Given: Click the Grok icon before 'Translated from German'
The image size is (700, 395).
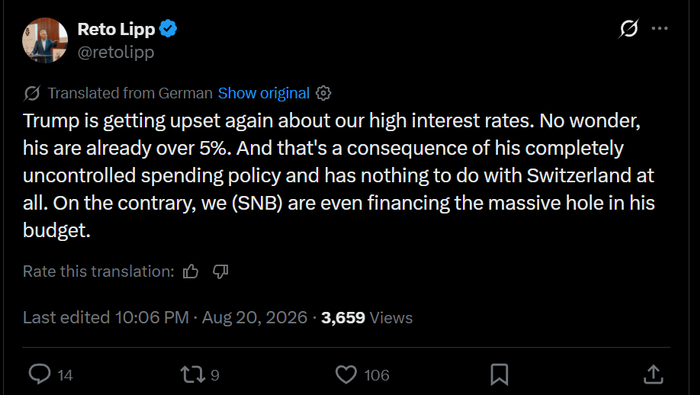Looking at the screenshot, I should pyautogui.click(x=32, y=93).
